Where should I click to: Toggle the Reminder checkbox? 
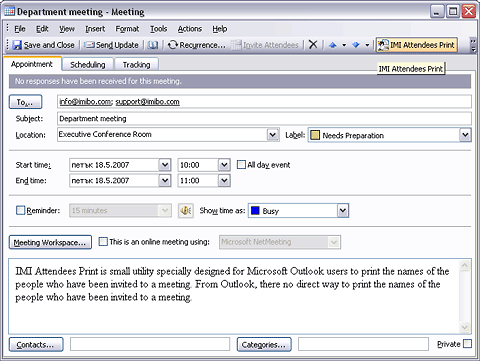pos(20,210)
